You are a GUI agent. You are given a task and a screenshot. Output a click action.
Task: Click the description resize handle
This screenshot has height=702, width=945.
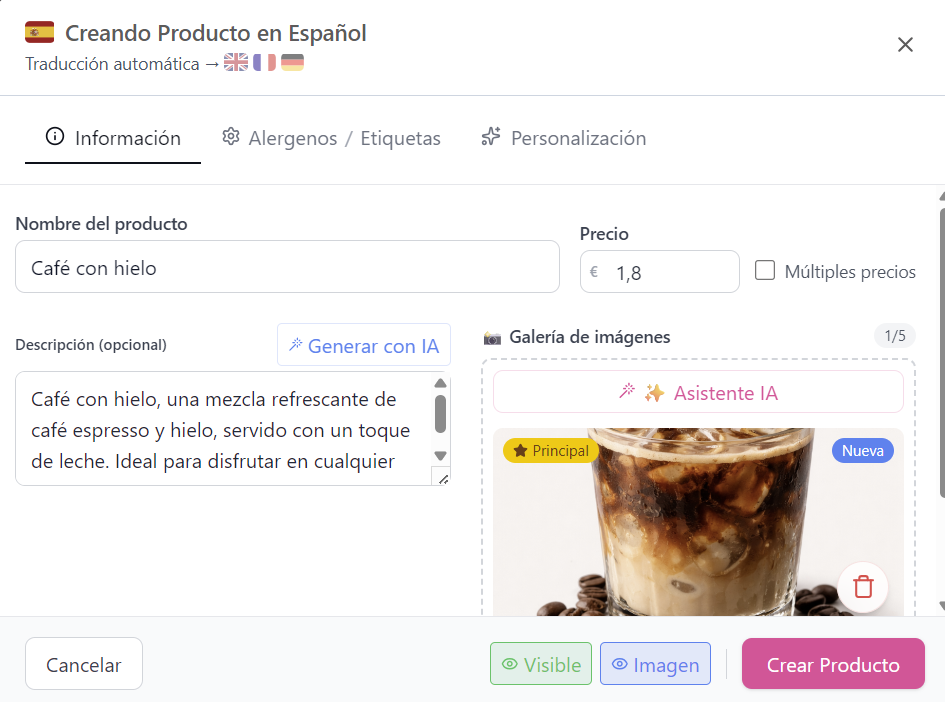[x=442, y=478]
